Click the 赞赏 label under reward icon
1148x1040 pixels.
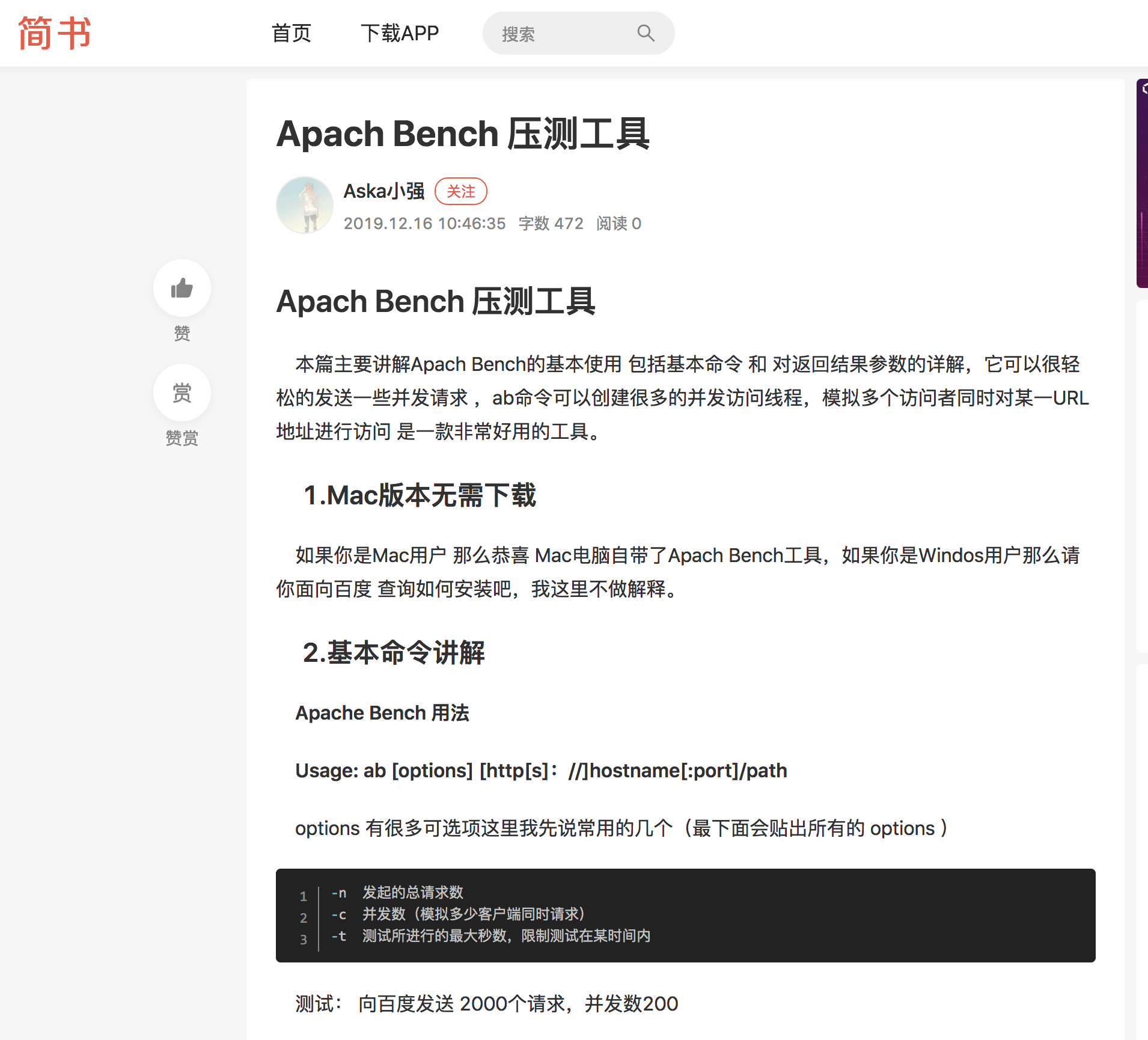point(182,438)
